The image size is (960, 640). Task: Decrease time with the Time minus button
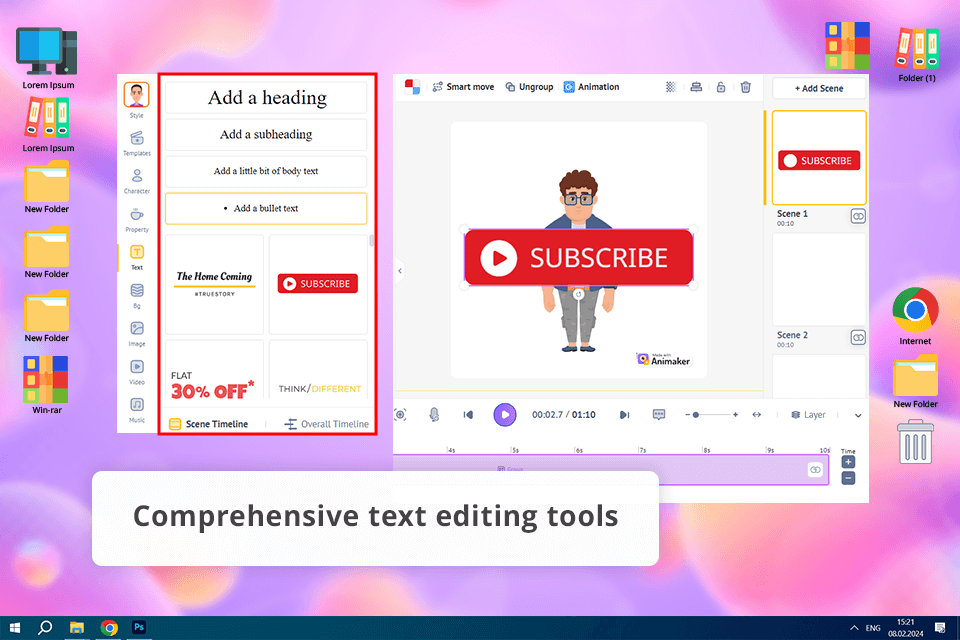[x=848, y=478]
